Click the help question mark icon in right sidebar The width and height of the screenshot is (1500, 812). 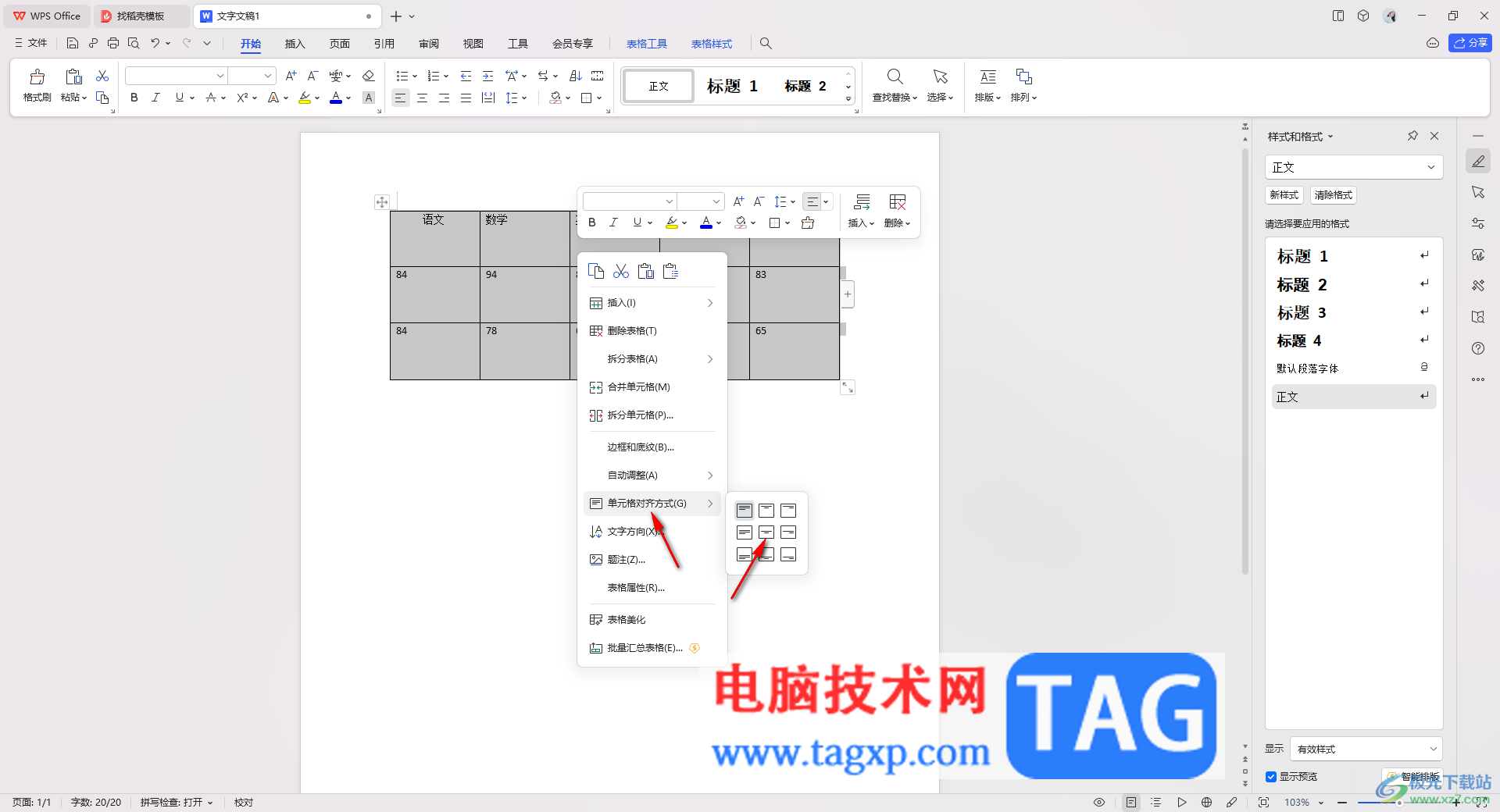tap(1478, 348)
